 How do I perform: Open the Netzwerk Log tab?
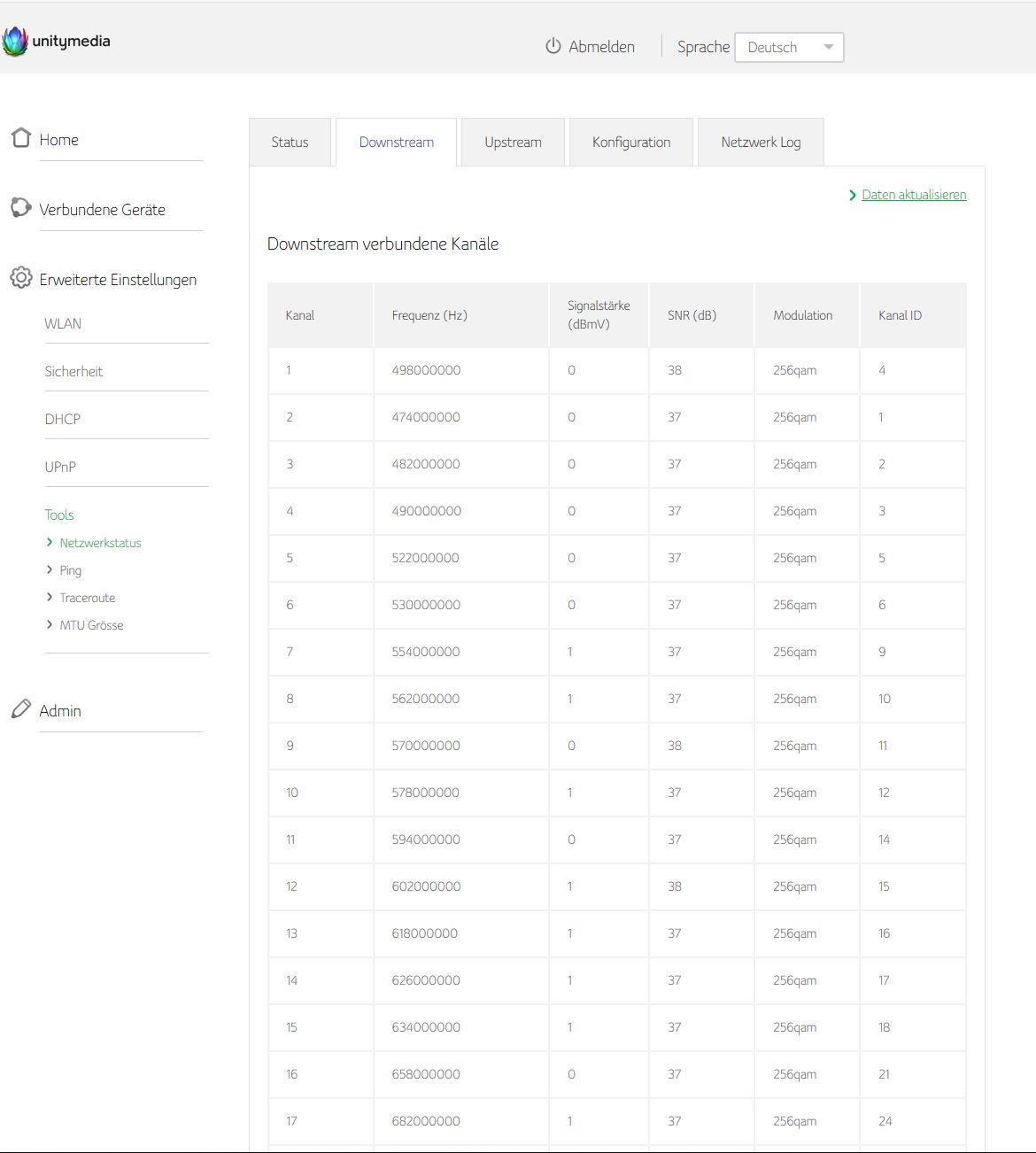(761, 143)
